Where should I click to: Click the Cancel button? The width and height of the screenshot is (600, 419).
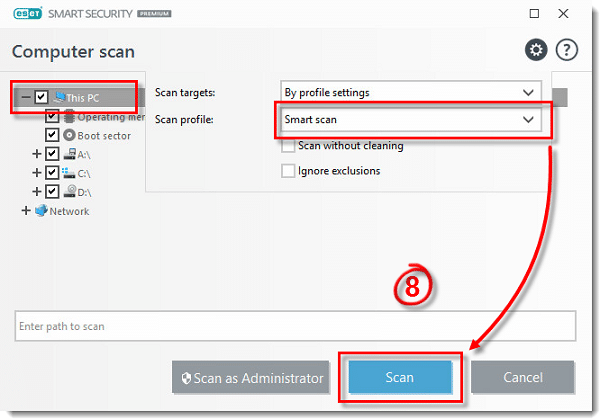pyautogui.click(x=523, y=377)
